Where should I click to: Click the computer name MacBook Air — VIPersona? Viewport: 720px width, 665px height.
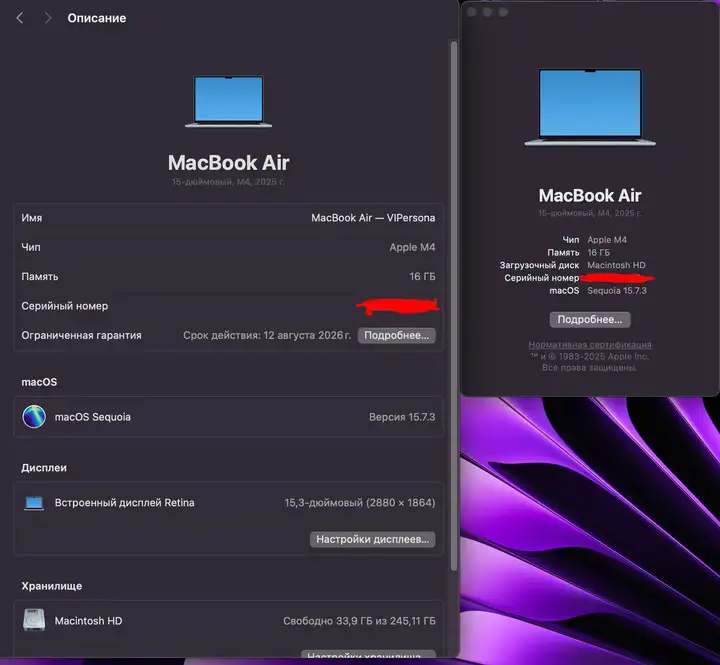click(373, 218)
